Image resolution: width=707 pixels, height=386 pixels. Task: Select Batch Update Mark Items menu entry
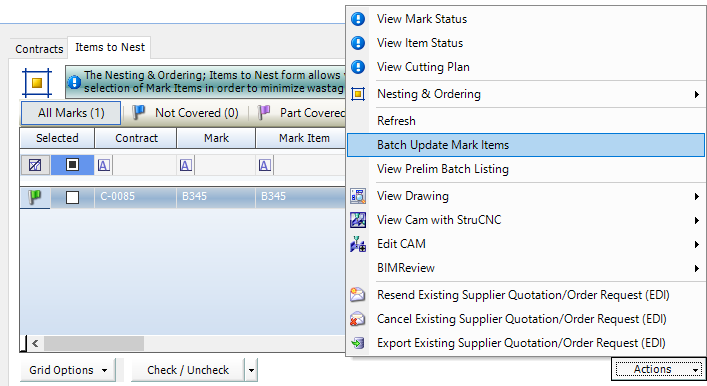[x=526, y=145]
